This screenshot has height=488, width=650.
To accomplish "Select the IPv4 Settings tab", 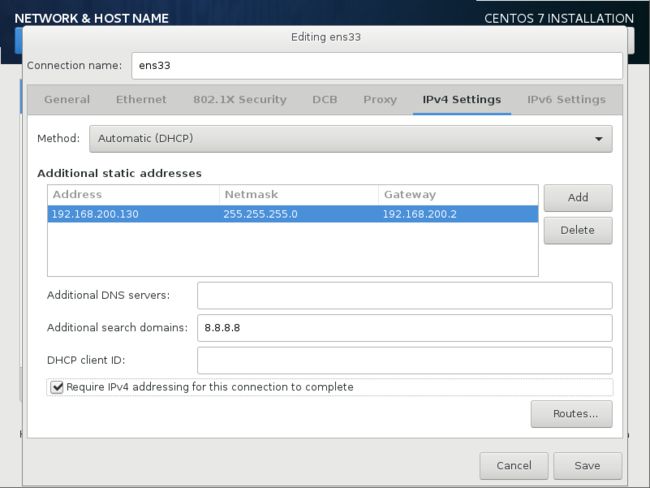I will point(462,100).
